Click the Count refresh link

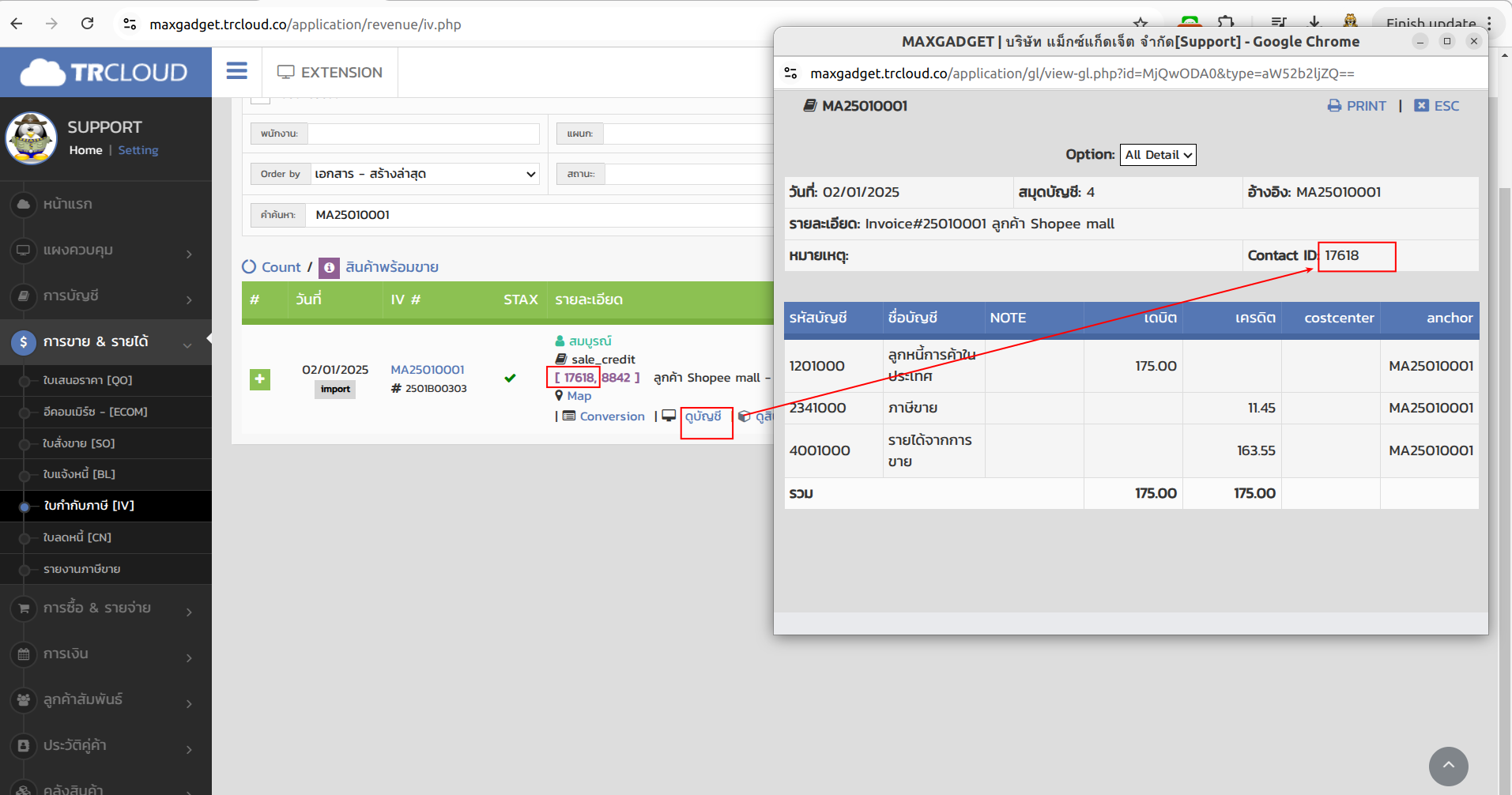click(x=271, y=267)
